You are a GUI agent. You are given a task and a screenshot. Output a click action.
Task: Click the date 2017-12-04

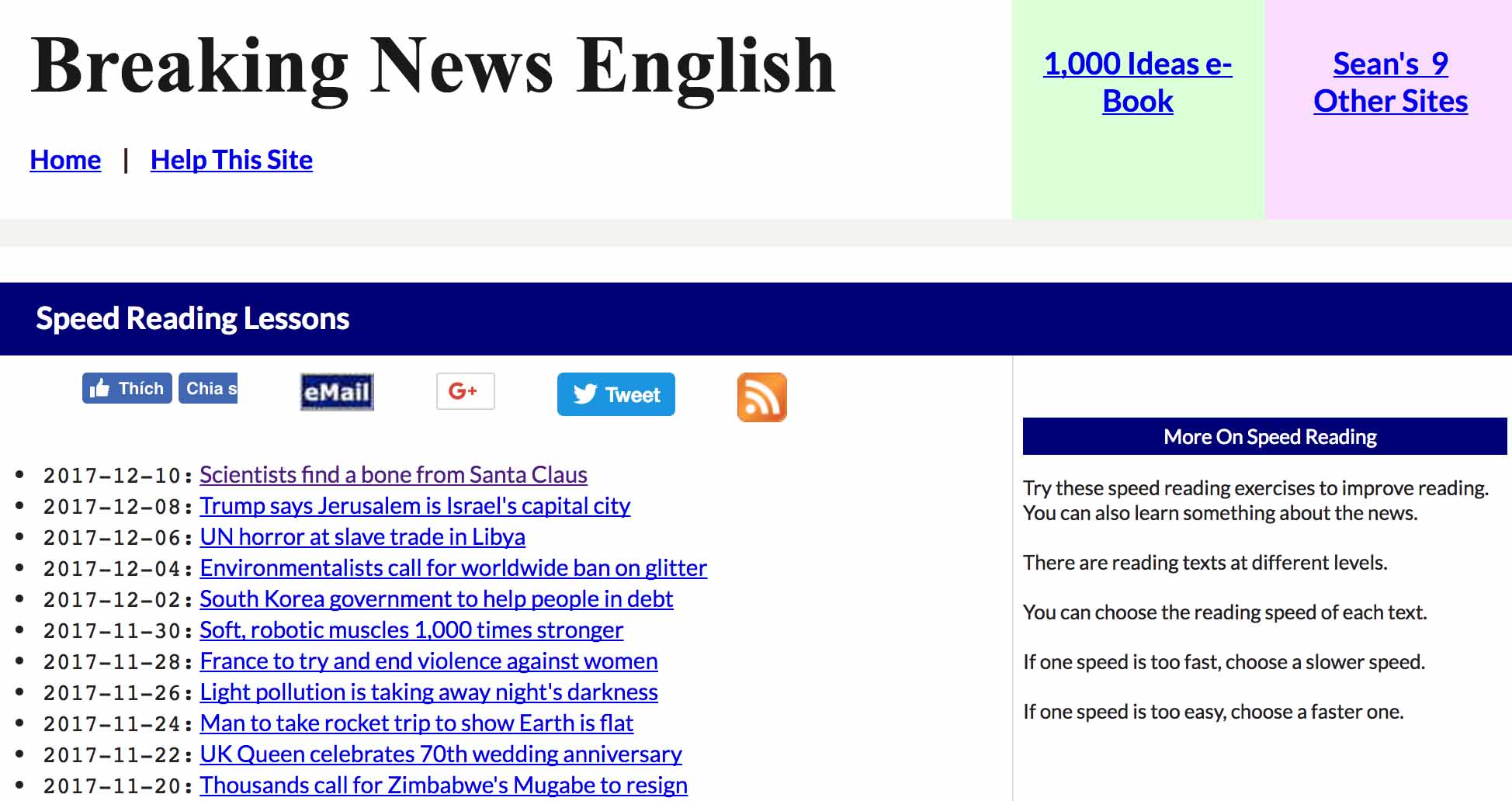pos(112,569)
